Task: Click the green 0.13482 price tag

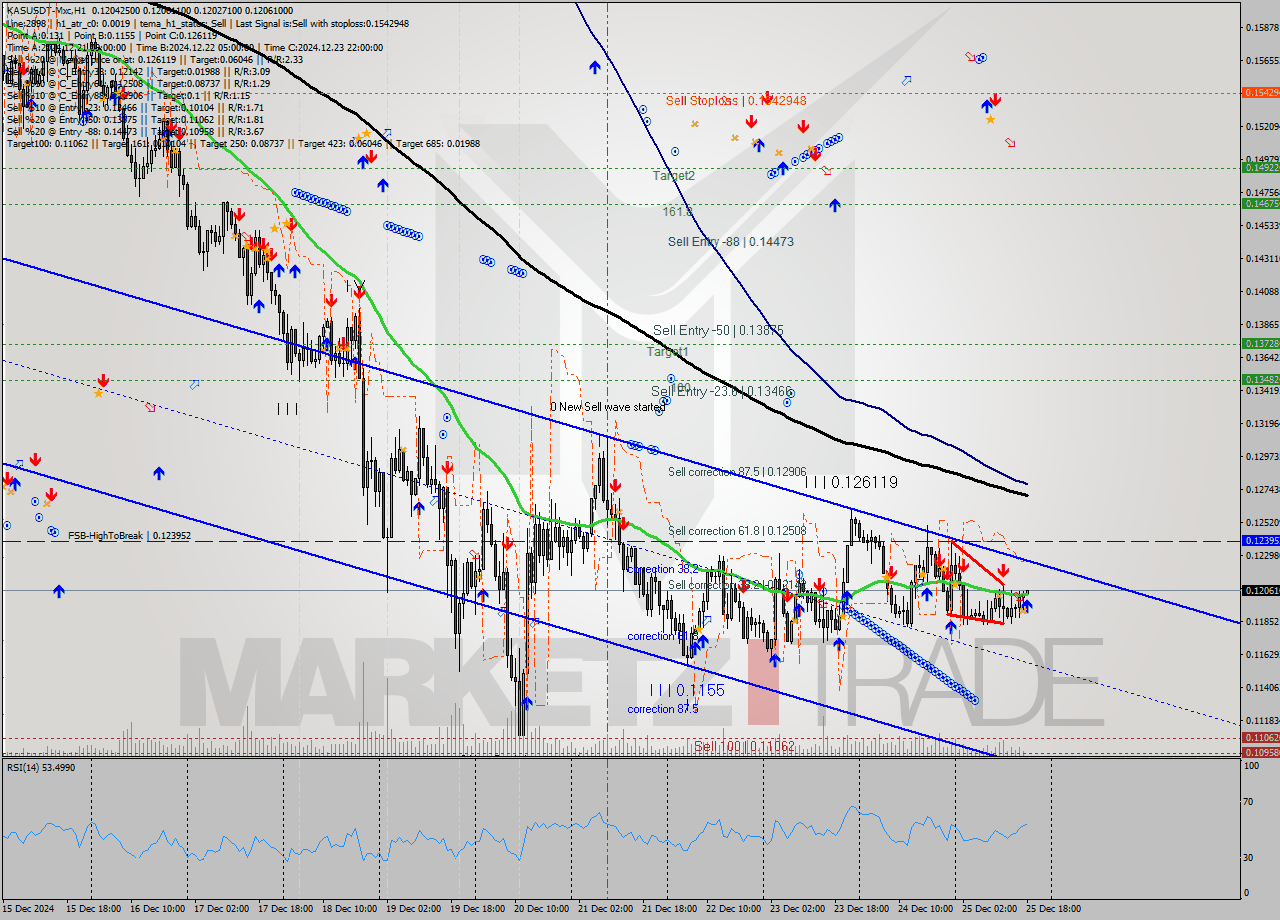Action: pyautogui.click(x=1260, y=379)
